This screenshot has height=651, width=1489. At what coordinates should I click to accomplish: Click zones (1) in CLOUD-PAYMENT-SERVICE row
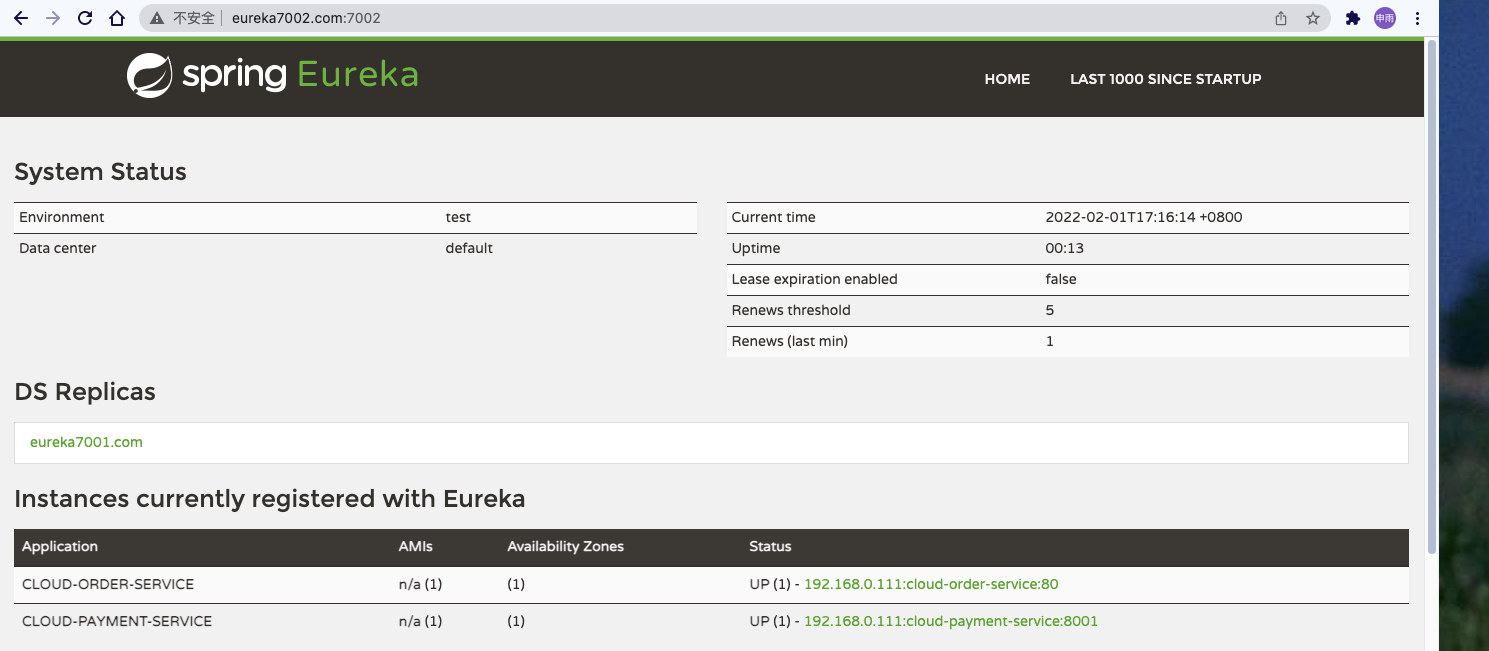[x=516, y=621]
